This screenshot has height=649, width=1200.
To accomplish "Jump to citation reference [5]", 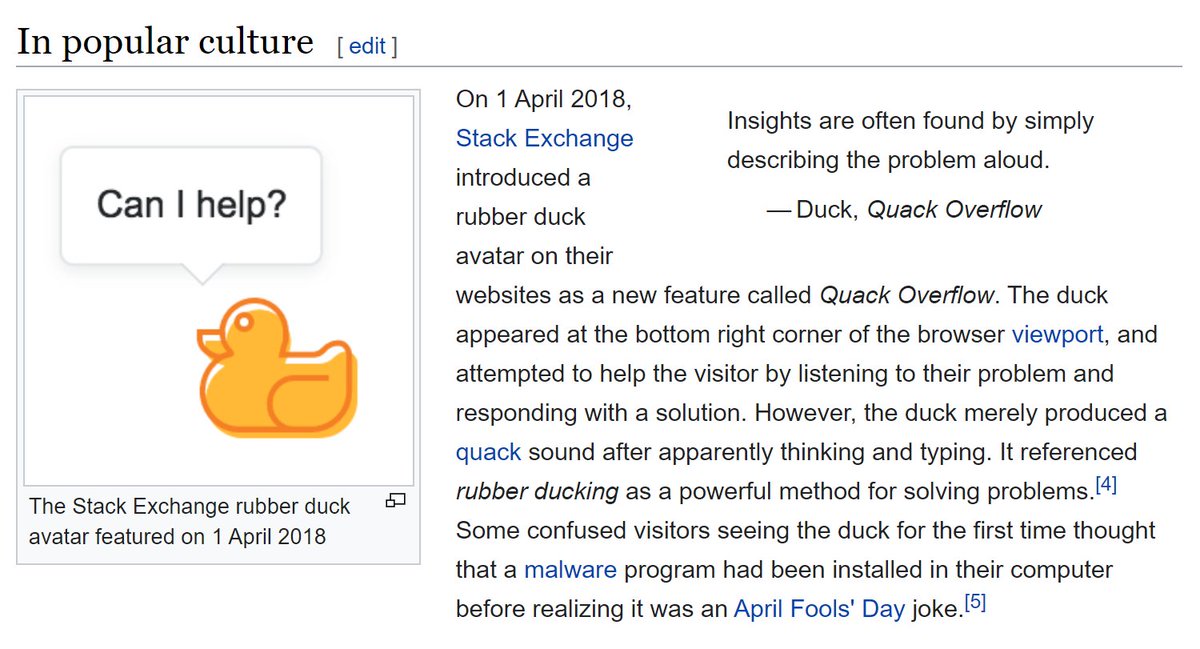I will (x=975, y=603).
